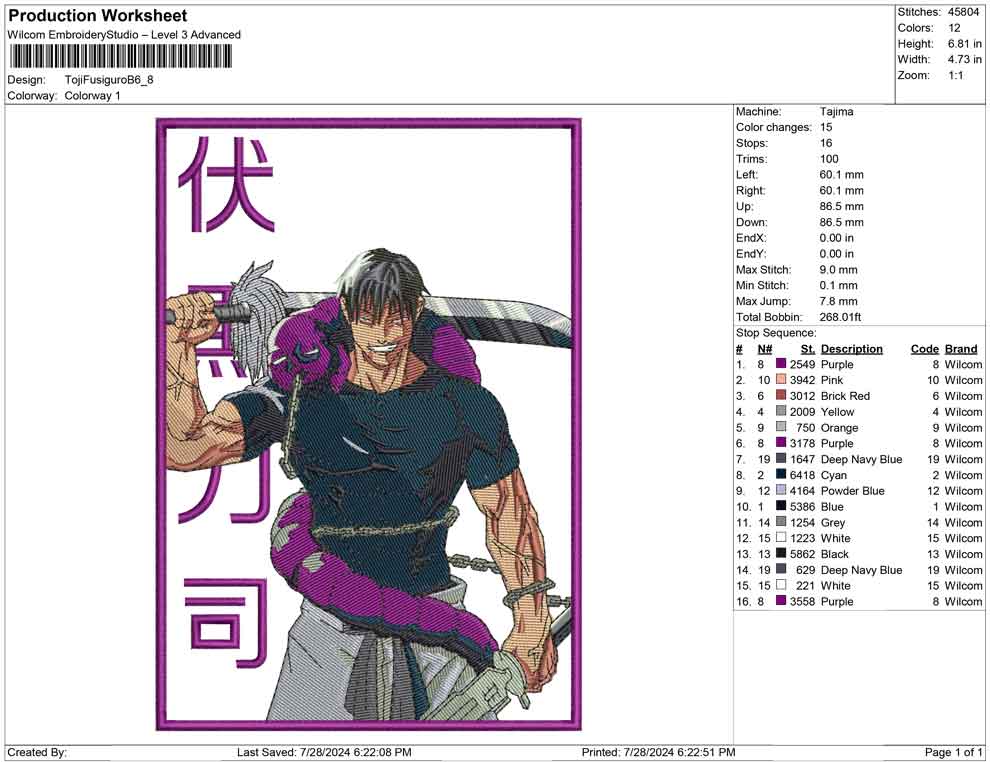The height and width of the screenshot is (762, 990).
Task: Click the Stops value 16
Action: (826, 143)
